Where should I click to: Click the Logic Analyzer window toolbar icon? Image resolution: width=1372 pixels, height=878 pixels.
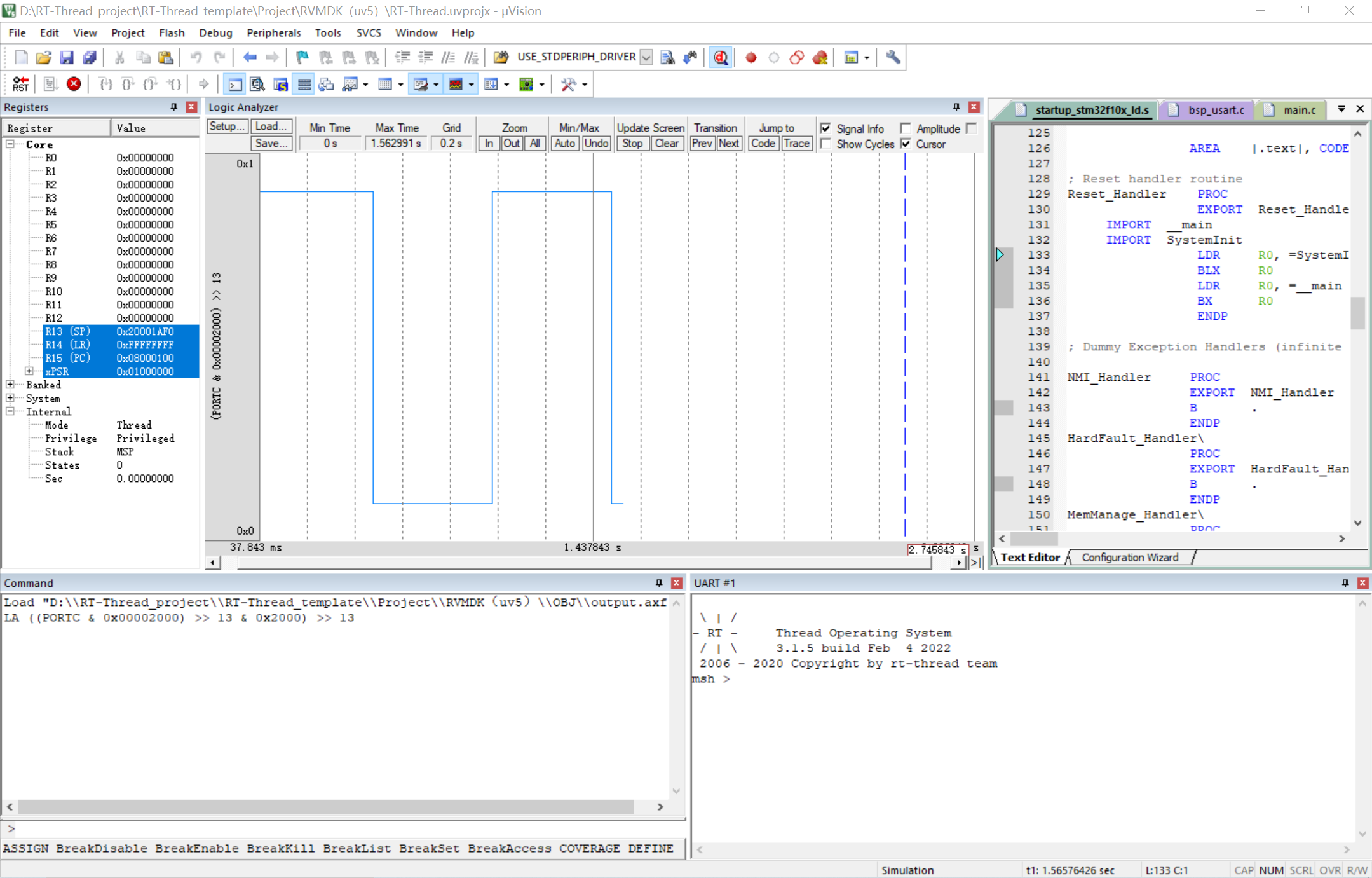point(456,84)
